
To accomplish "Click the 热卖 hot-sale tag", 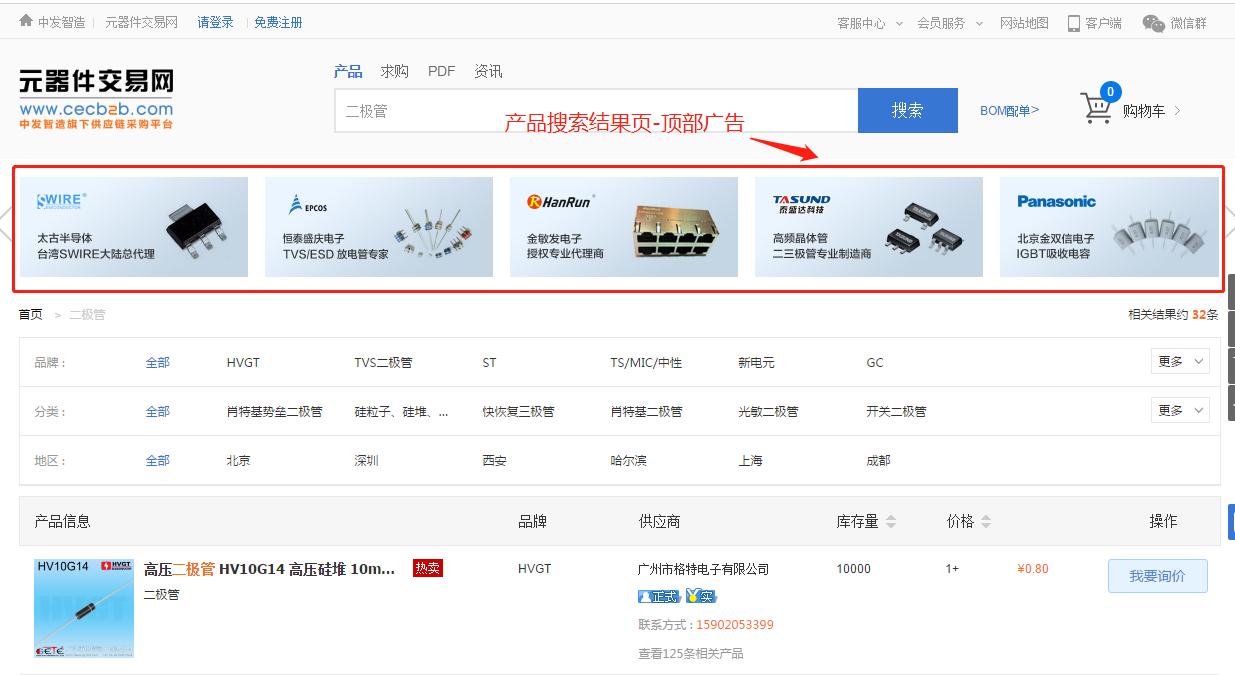I will point(427,568).
